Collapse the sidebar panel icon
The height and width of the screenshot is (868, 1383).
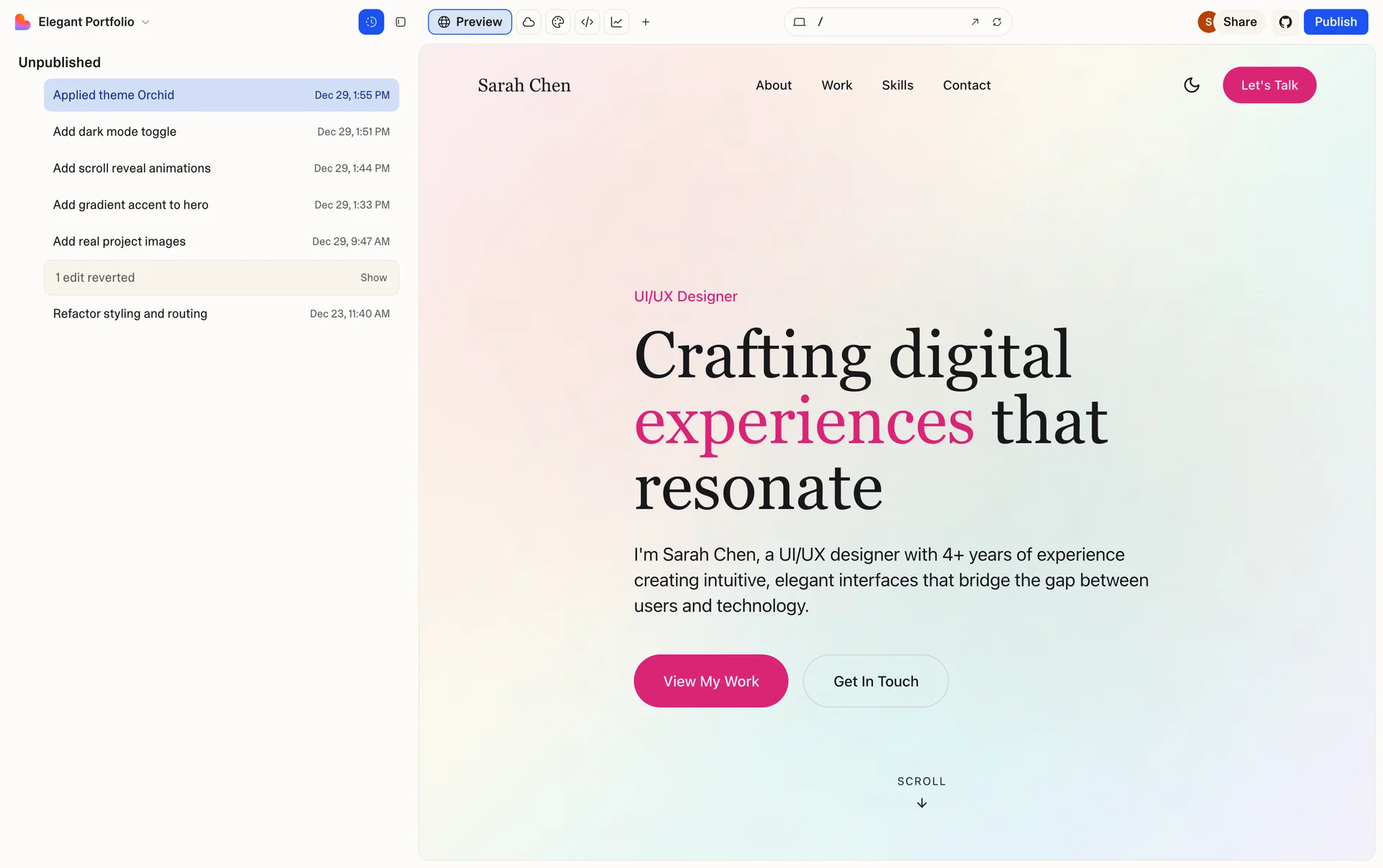tap(400, 22)
